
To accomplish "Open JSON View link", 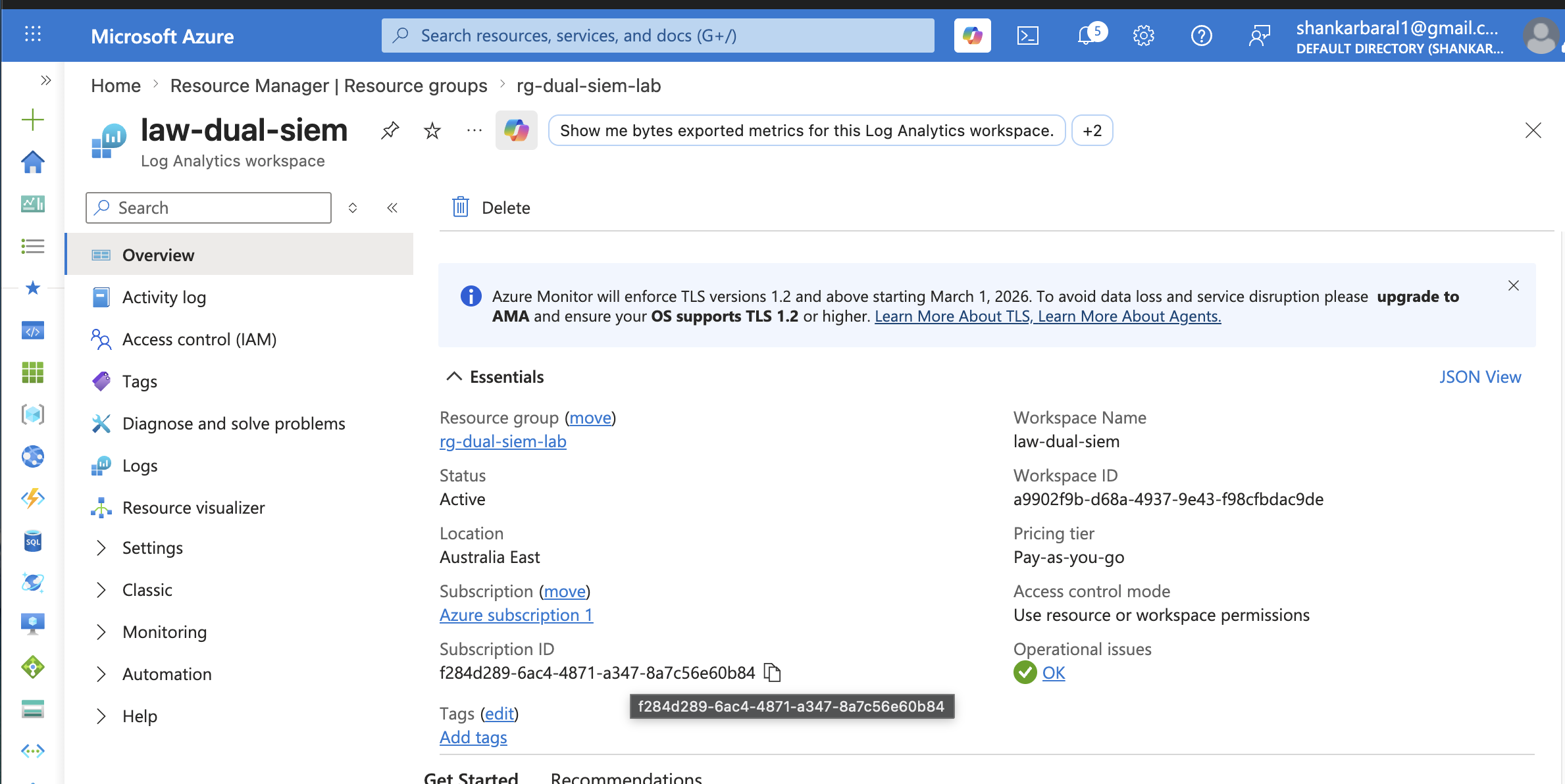I will (1479, 377).
